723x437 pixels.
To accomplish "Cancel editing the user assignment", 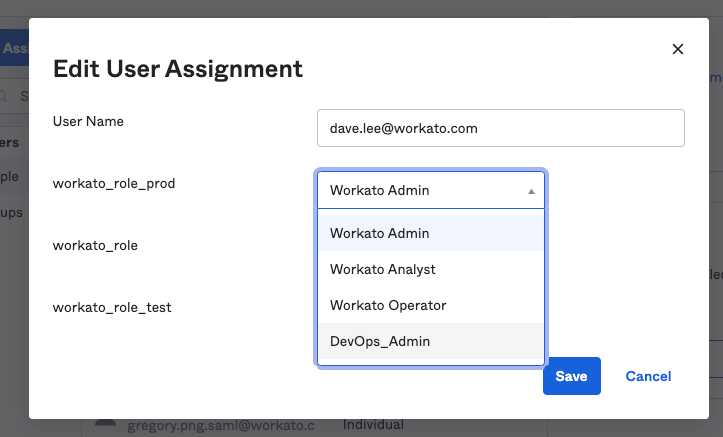I will click(x=648, y=376).
